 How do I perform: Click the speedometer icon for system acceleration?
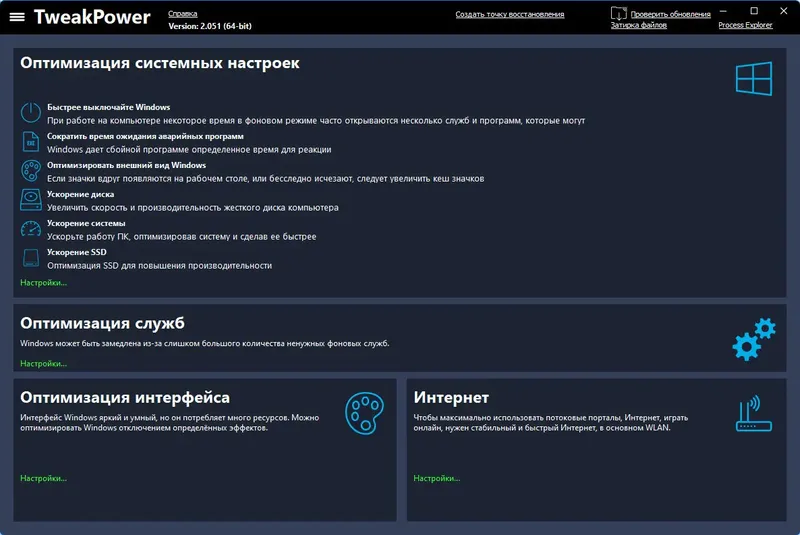click(x=31, y=229)
